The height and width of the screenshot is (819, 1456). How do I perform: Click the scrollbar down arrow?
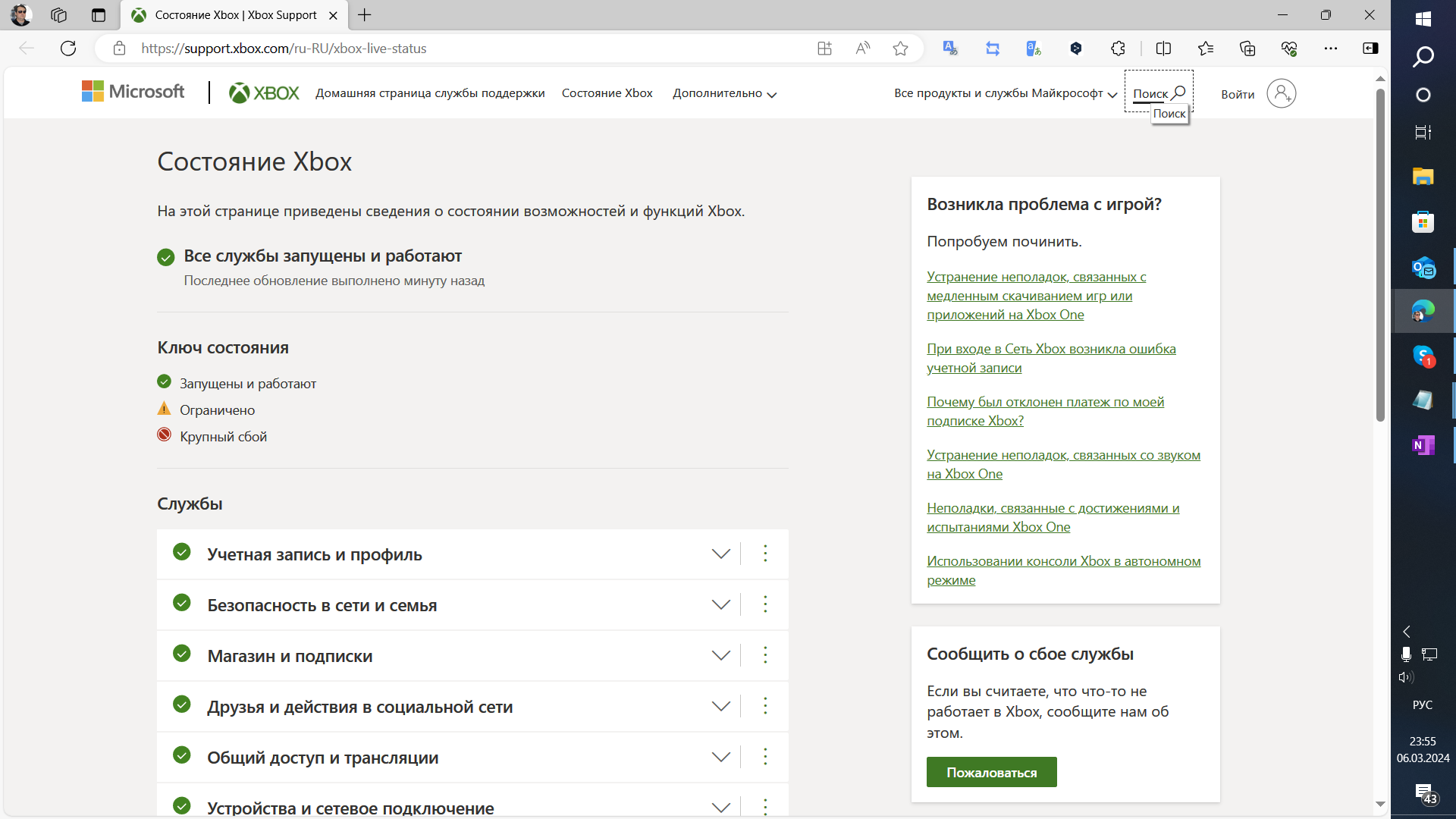[1380, 804]
